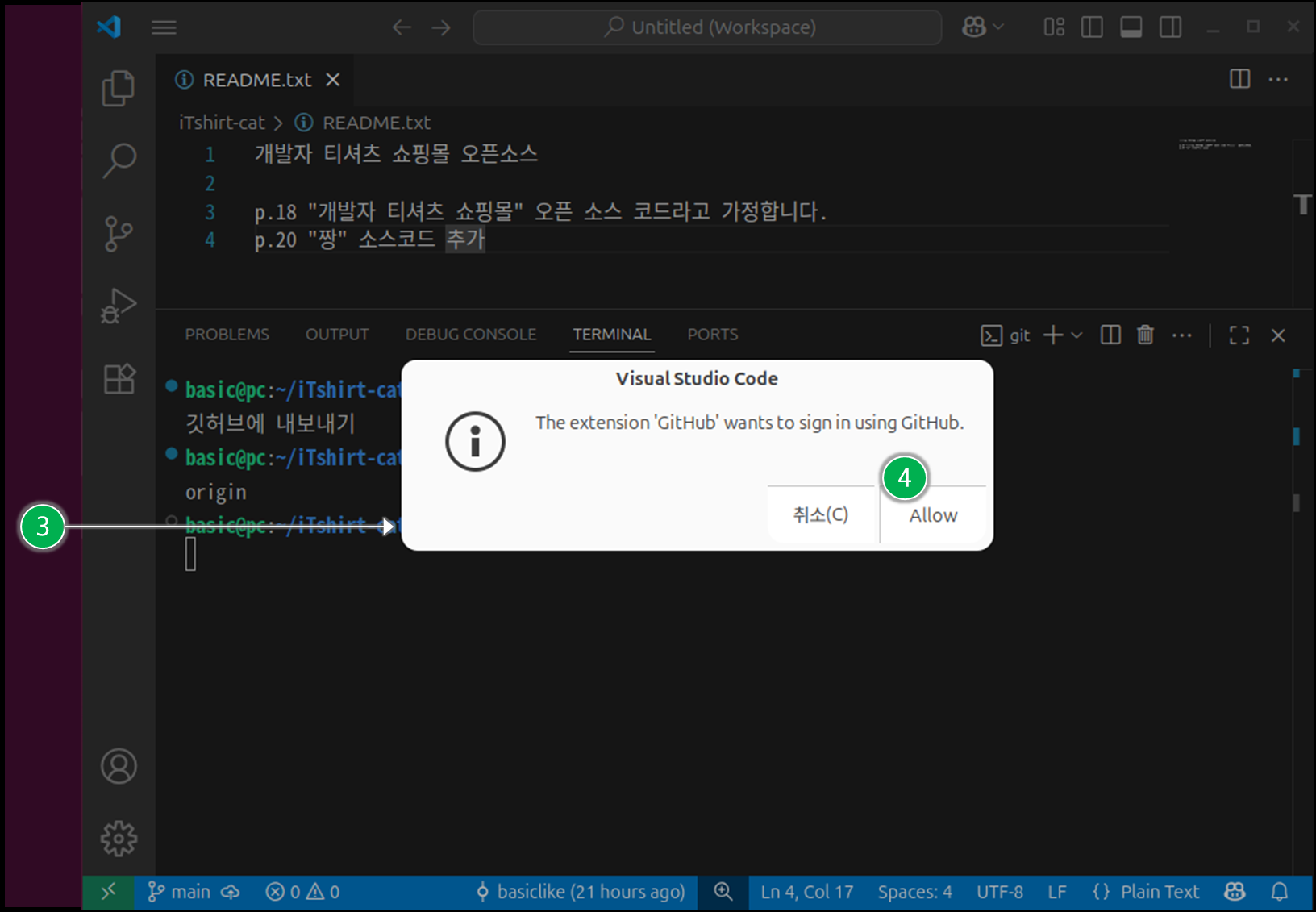Open the Copilot chat icon in title bar
This screenshot has width=1316, height=912.
(974, 27)
